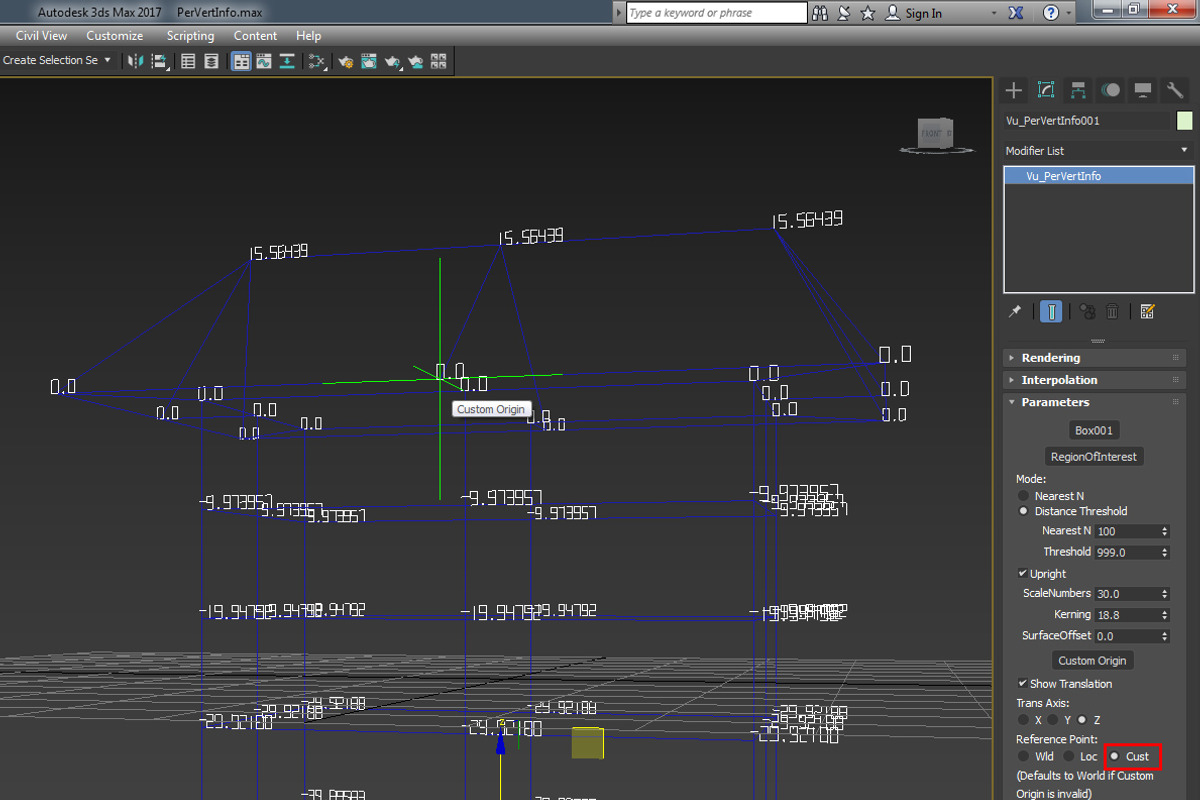This screenshot has height=800, width=1200.
Task: Select the Mirror tool in toolbar
Action: pyautogui.click(x=138, y=61)
